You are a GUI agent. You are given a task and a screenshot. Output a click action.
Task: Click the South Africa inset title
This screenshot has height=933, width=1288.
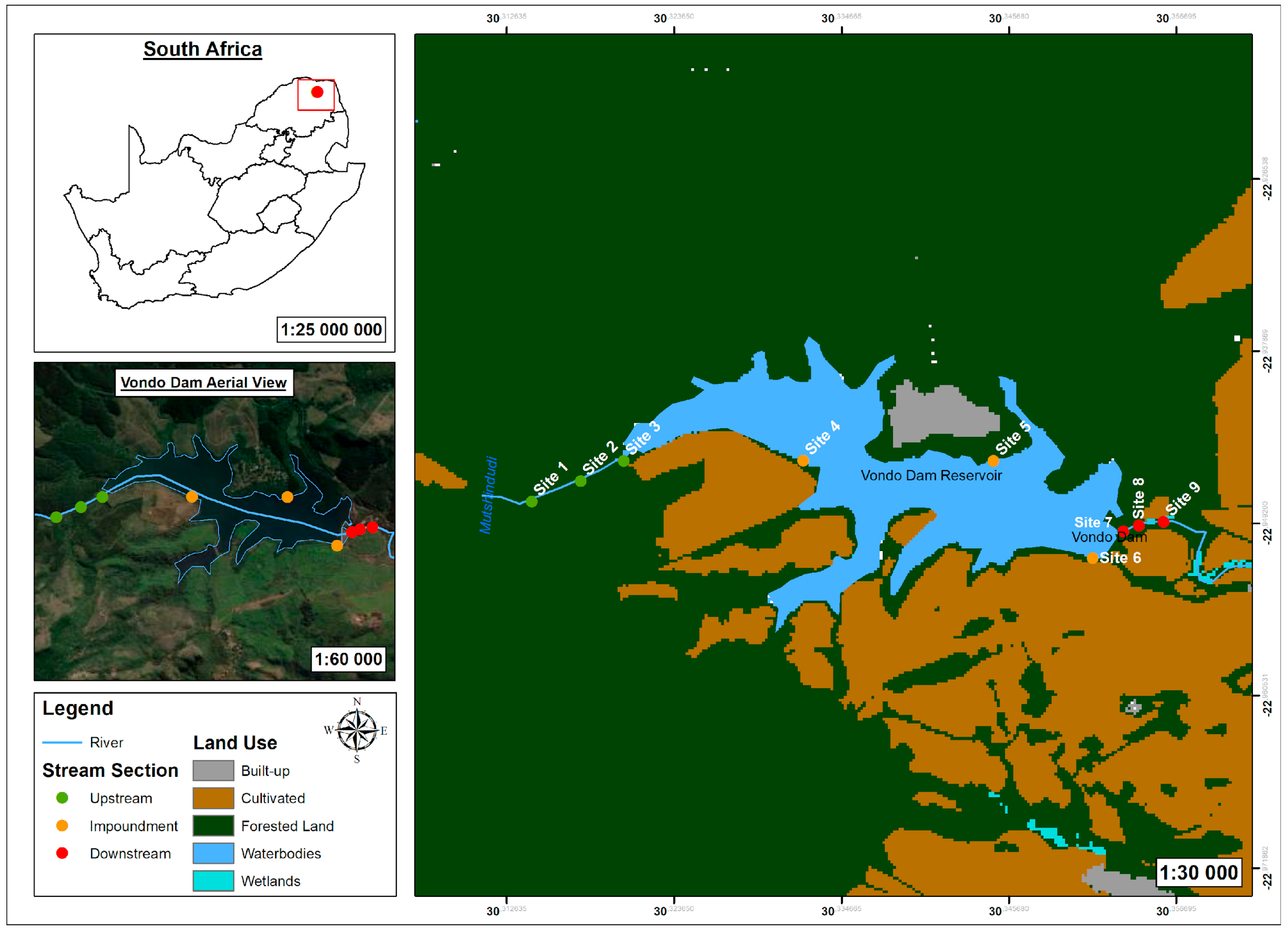point(203,50)
